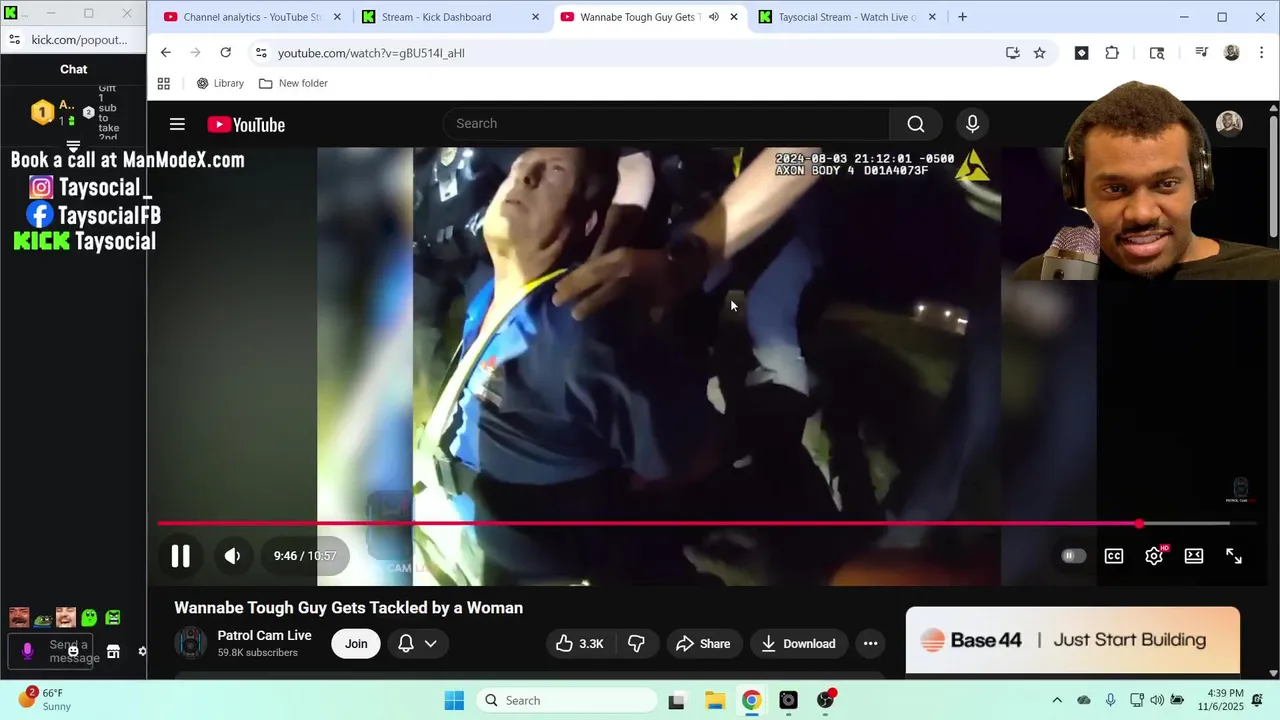Switch to theater mode

click(x=1194, y=556)
